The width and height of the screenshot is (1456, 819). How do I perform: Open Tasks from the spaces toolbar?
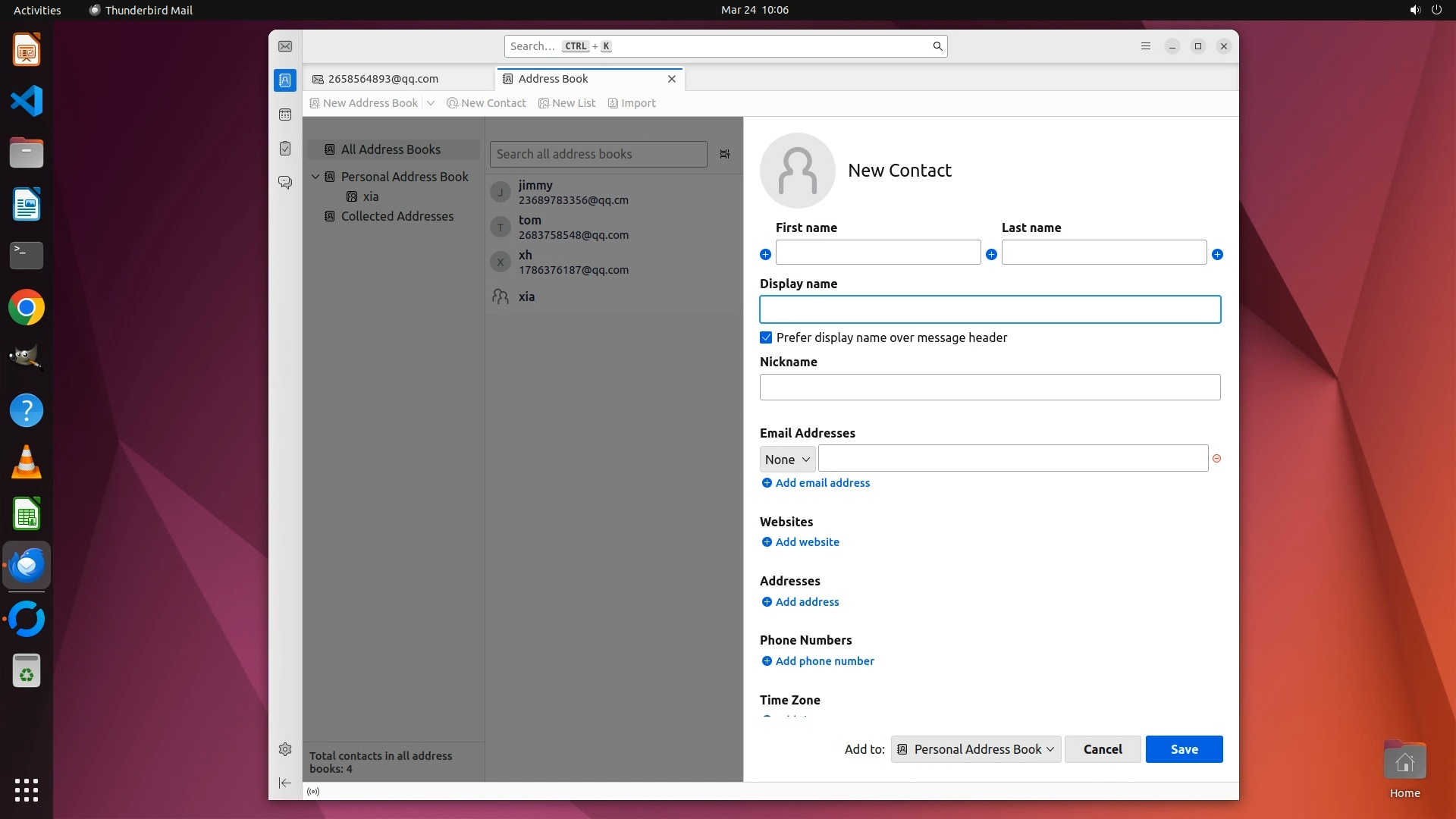pos(285,149)
